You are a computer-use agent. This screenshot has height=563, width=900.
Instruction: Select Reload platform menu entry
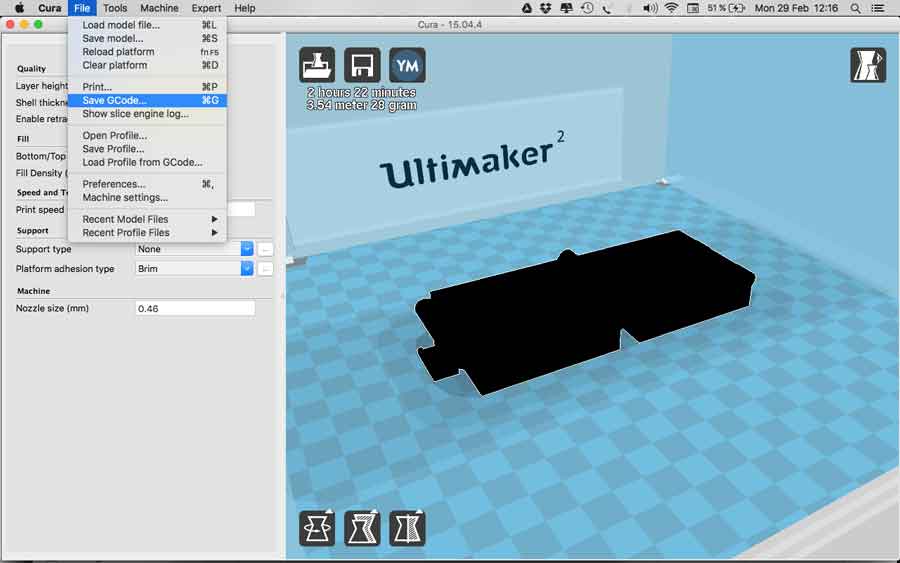pos(147,52)
